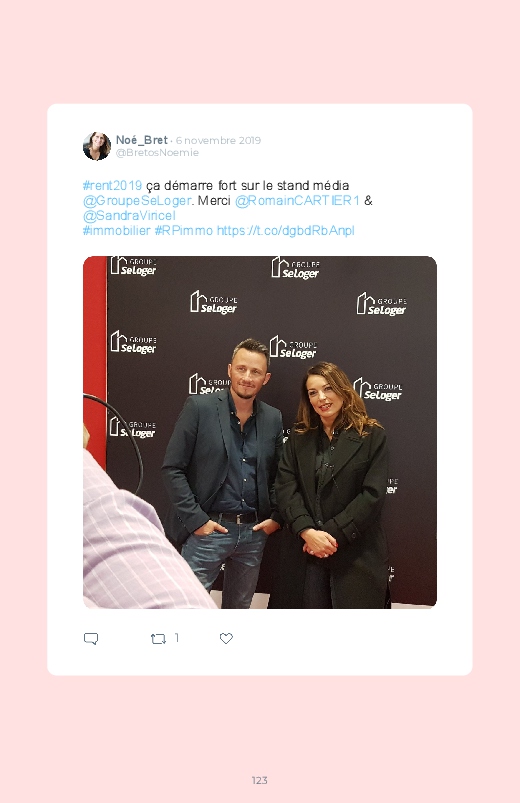Click the @BretosNoemie handle
Screen dimensions: 520x803
point(157,153)
